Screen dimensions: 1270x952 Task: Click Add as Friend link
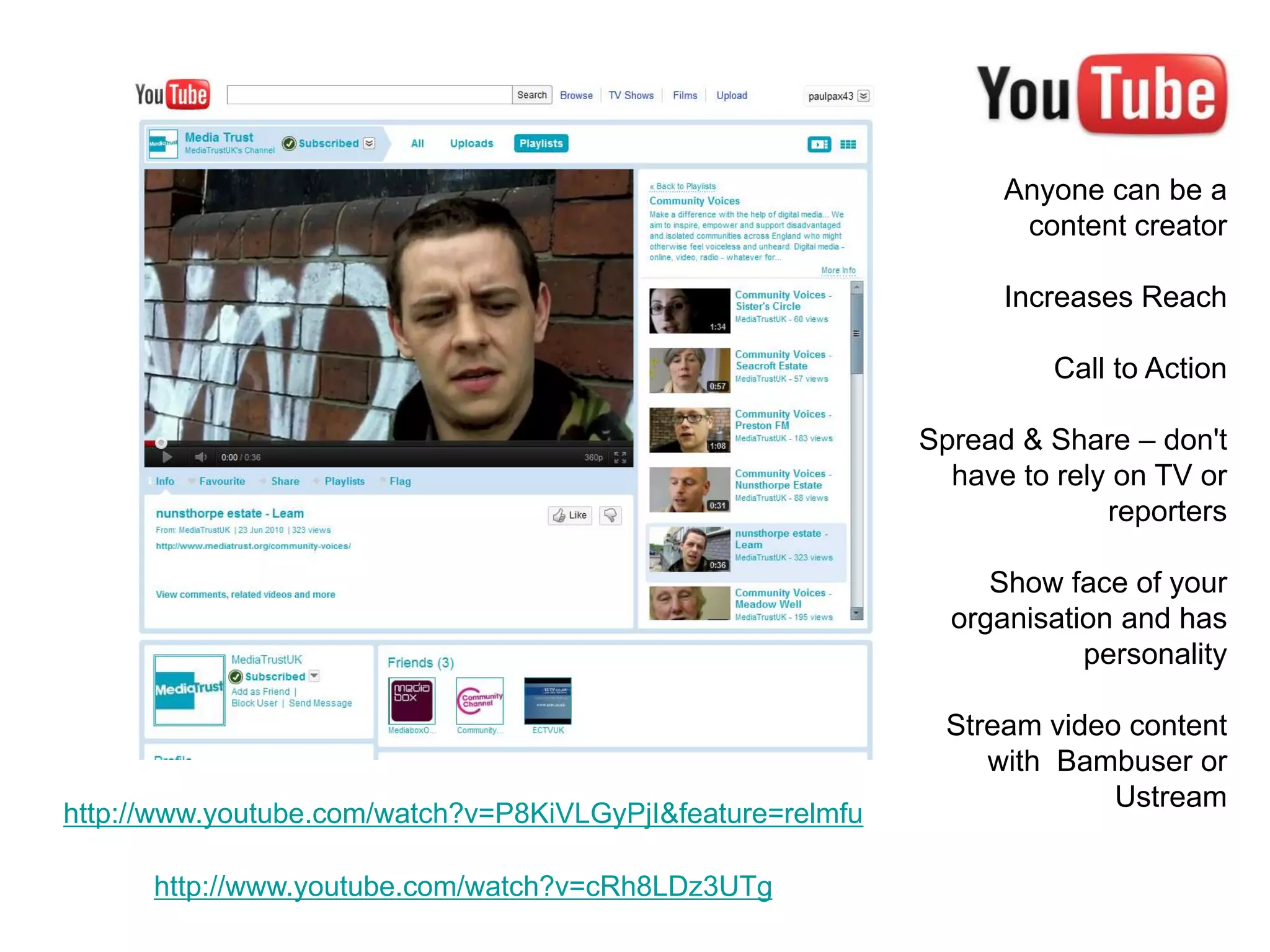[260, 692]
